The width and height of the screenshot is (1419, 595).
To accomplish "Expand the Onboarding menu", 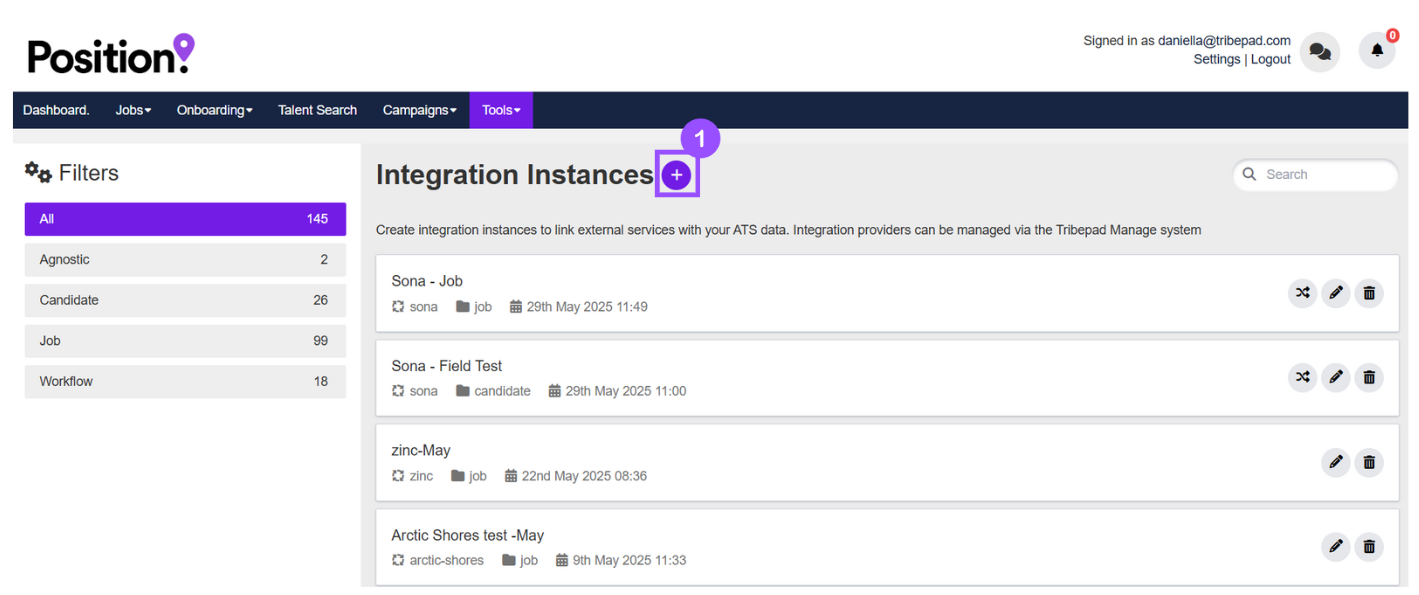I will pos(215,110).
